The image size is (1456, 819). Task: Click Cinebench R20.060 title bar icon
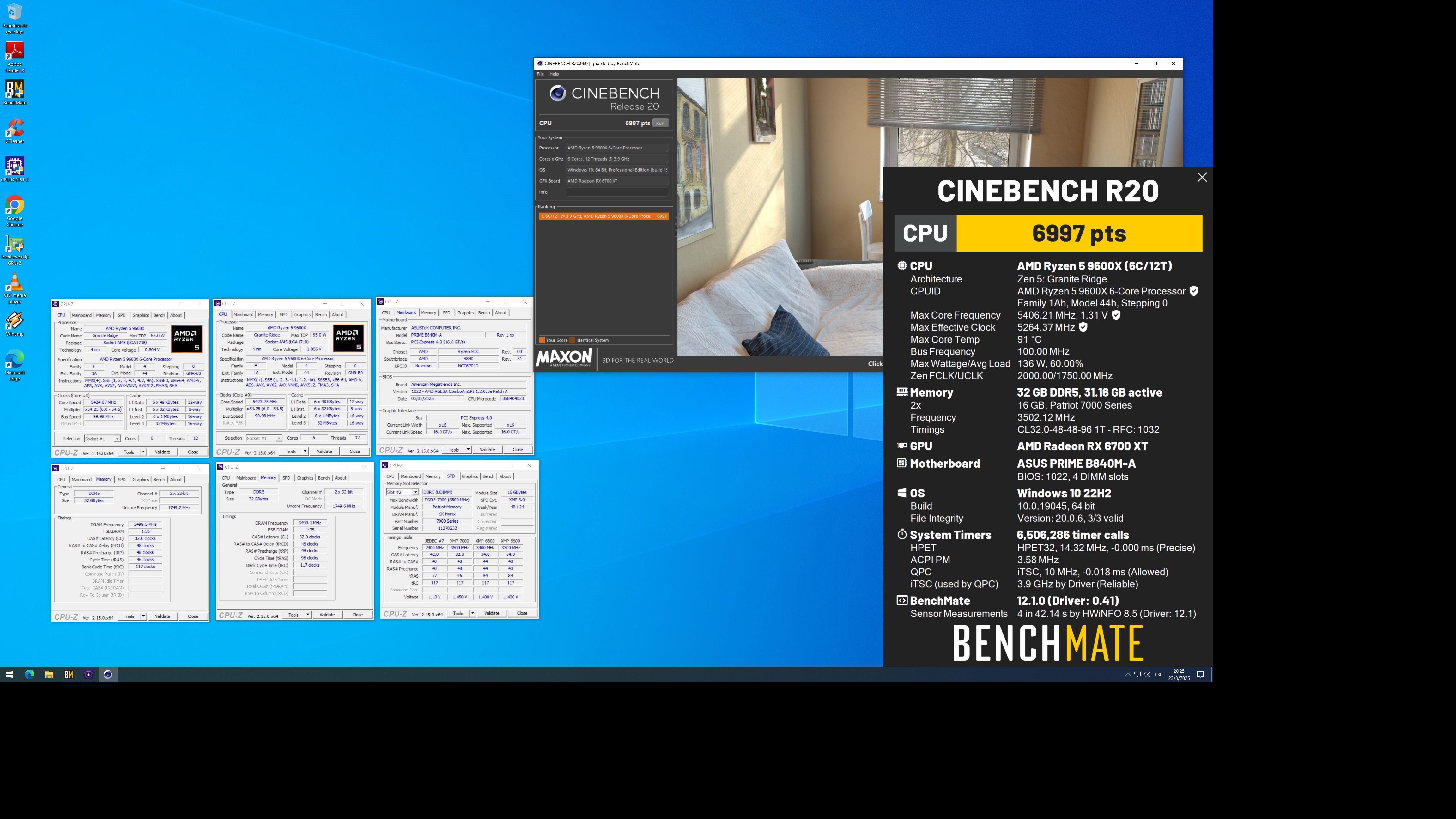540,63
